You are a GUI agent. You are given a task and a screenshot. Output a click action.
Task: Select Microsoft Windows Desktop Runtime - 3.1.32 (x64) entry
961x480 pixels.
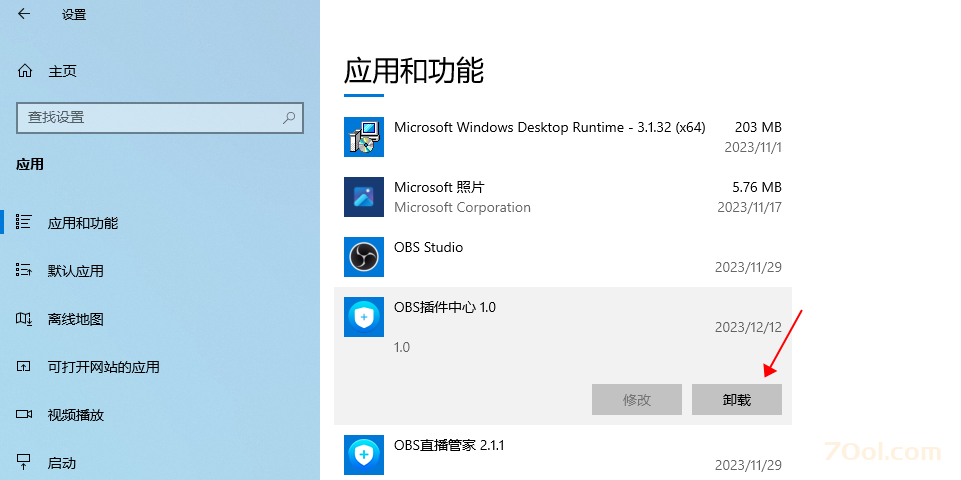tap(550, 128)
